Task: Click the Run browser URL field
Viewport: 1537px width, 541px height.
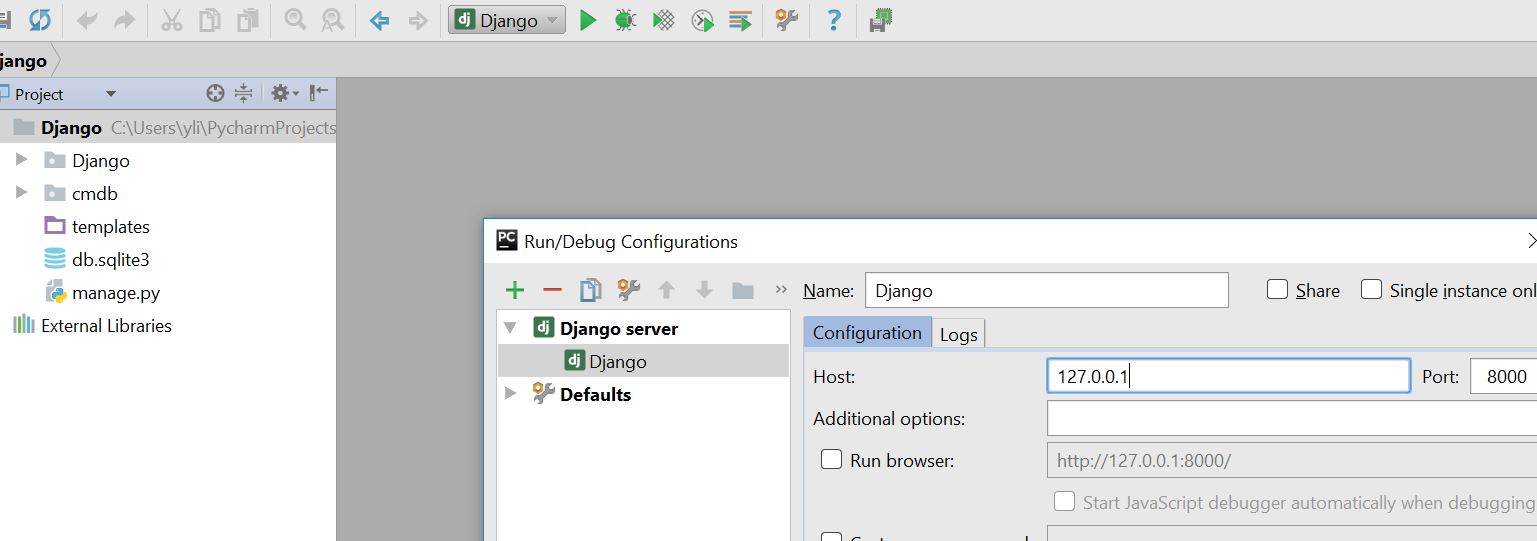Action: tap(1292, 460)
